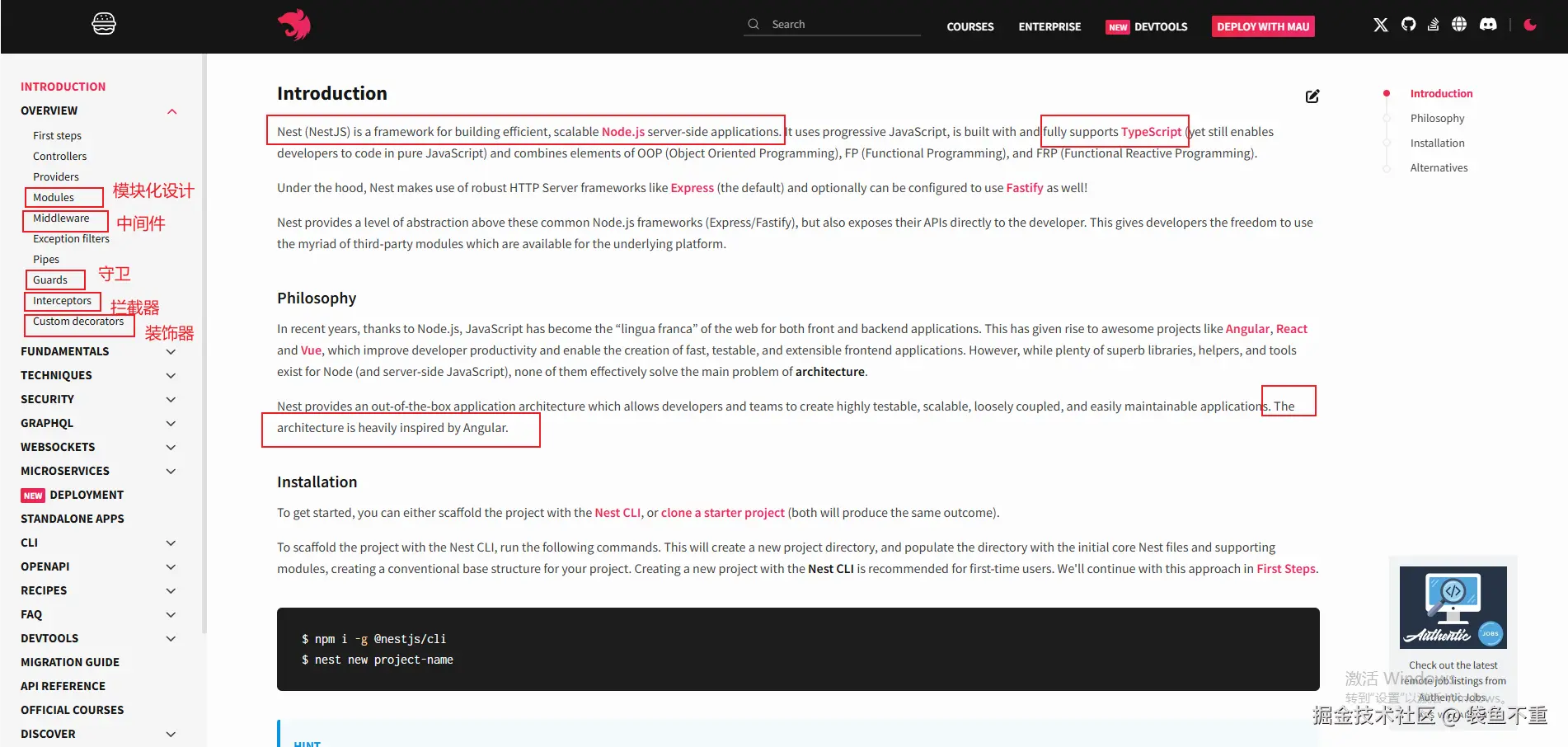Open Pipes in sidebar
Viewport: 1568px width, 747px height.
pos(46,260)
